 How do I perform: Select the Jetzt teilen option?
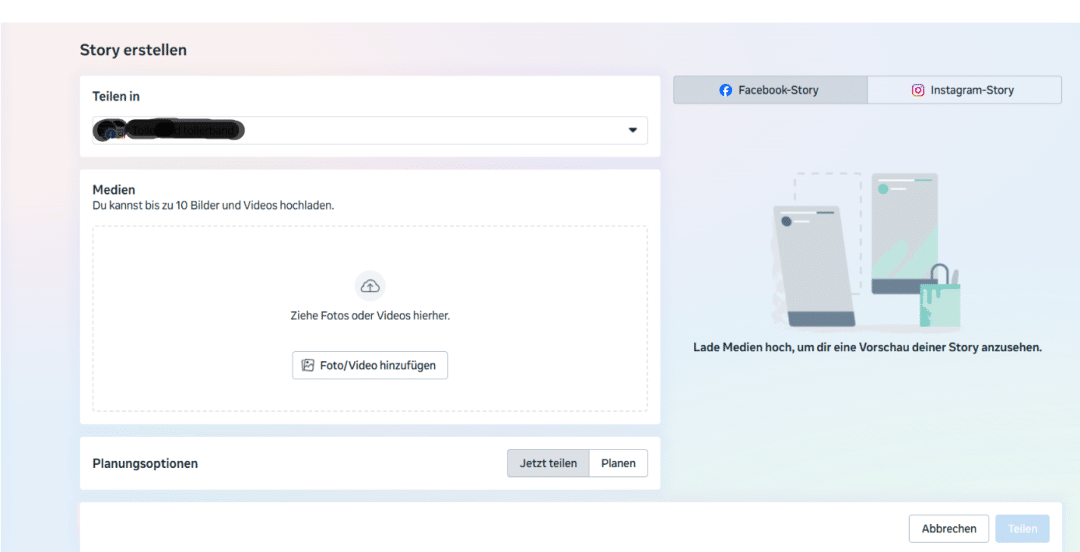click(548, 463)
